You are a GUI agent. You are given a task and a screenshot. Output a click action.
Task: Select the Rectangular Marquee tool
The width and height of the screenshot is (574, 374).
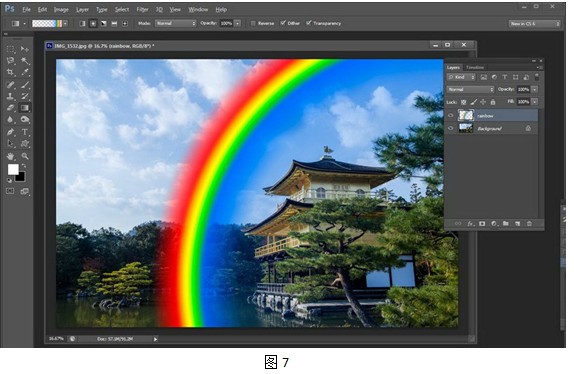pos(10,49)
